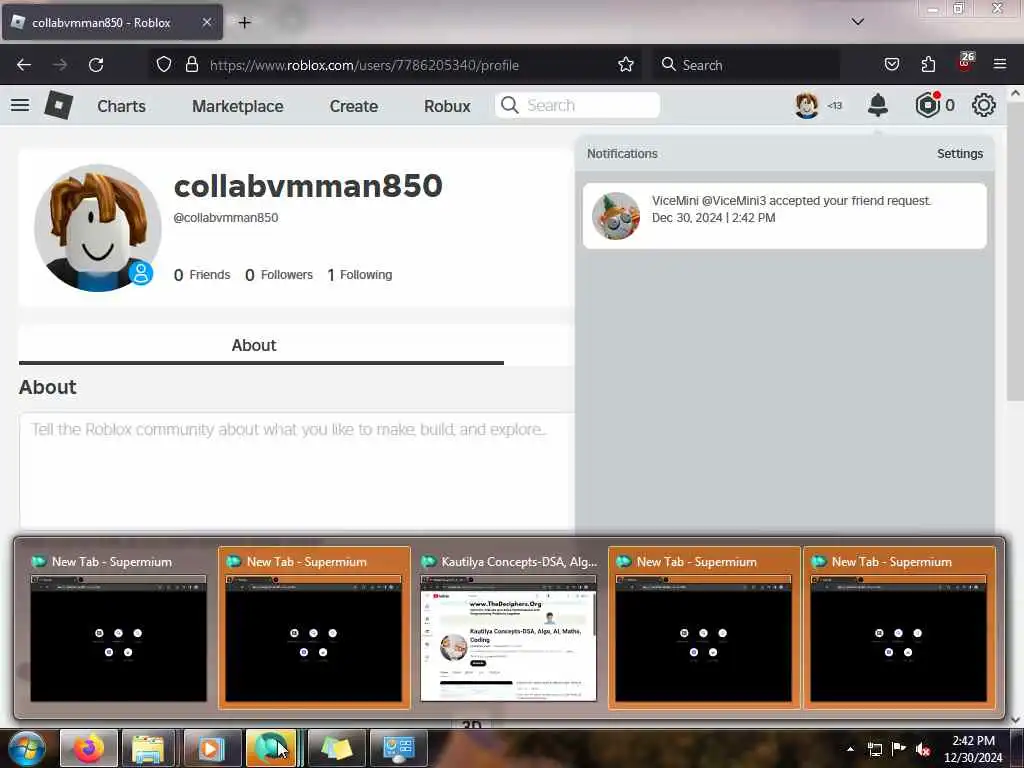Show hidden system tray icons
Screen dimensions: 1024x768
point(850,748)
